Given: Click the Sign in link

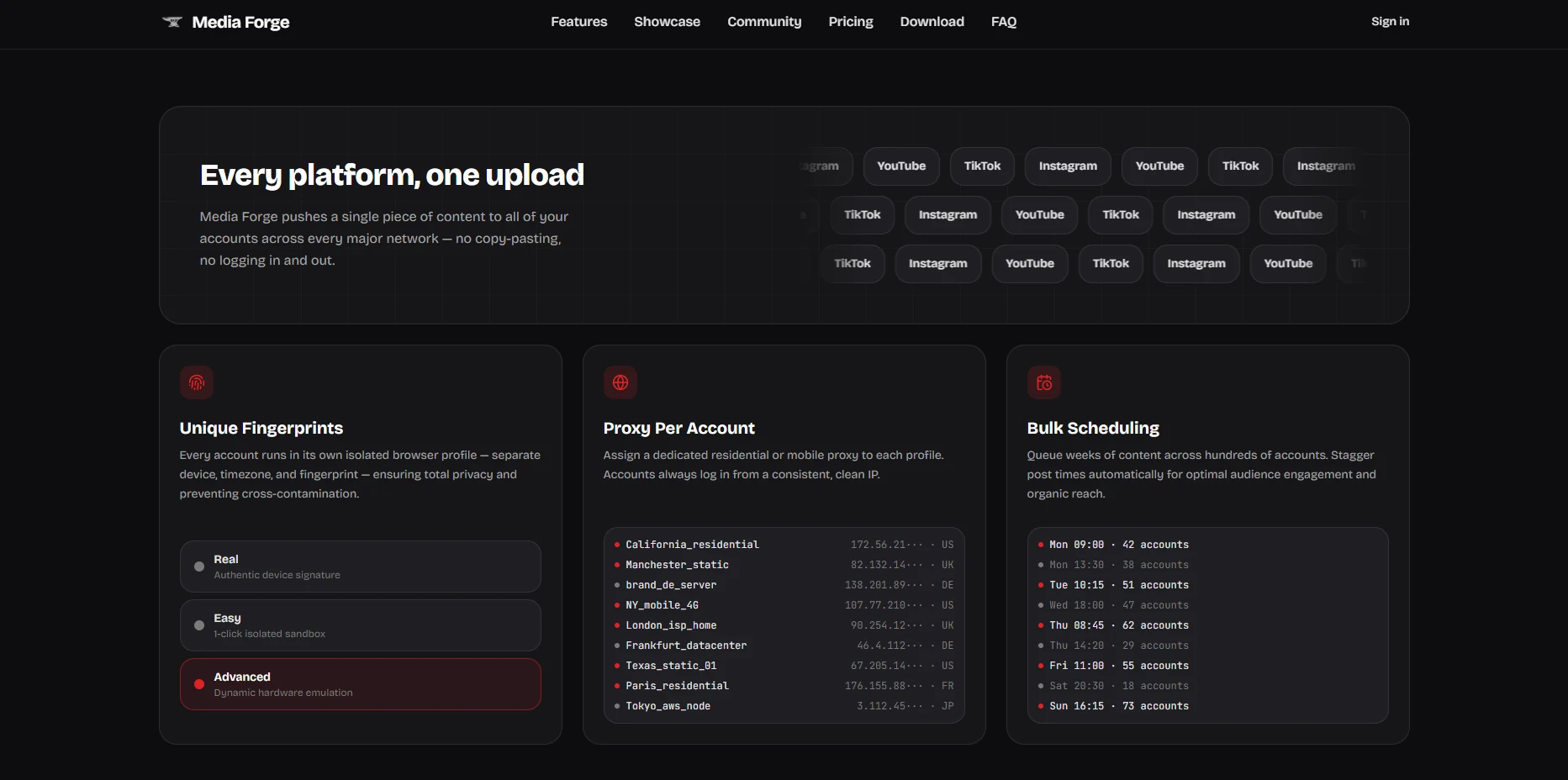Looking at the screenshot, I should [x=1390, y=22].
